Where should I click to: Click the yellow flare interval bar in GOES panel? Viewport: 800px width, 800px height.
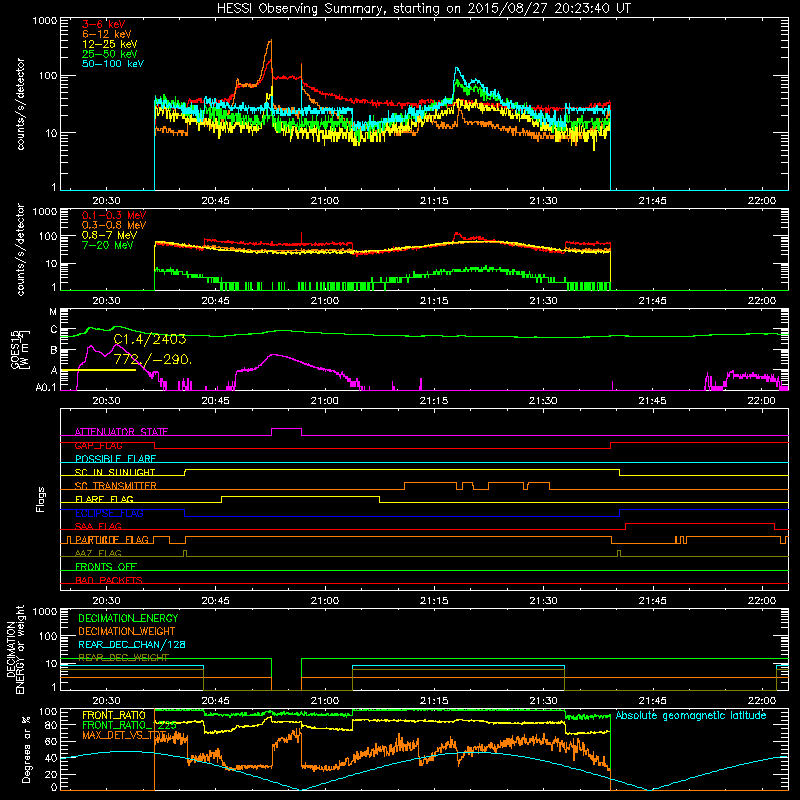(98, 370)
